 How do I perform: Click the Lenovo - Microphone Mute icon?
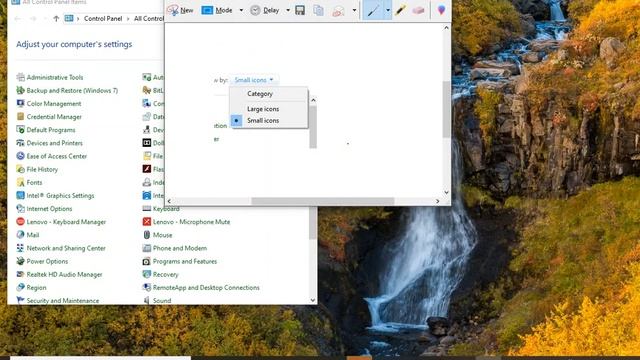(147, 222)
